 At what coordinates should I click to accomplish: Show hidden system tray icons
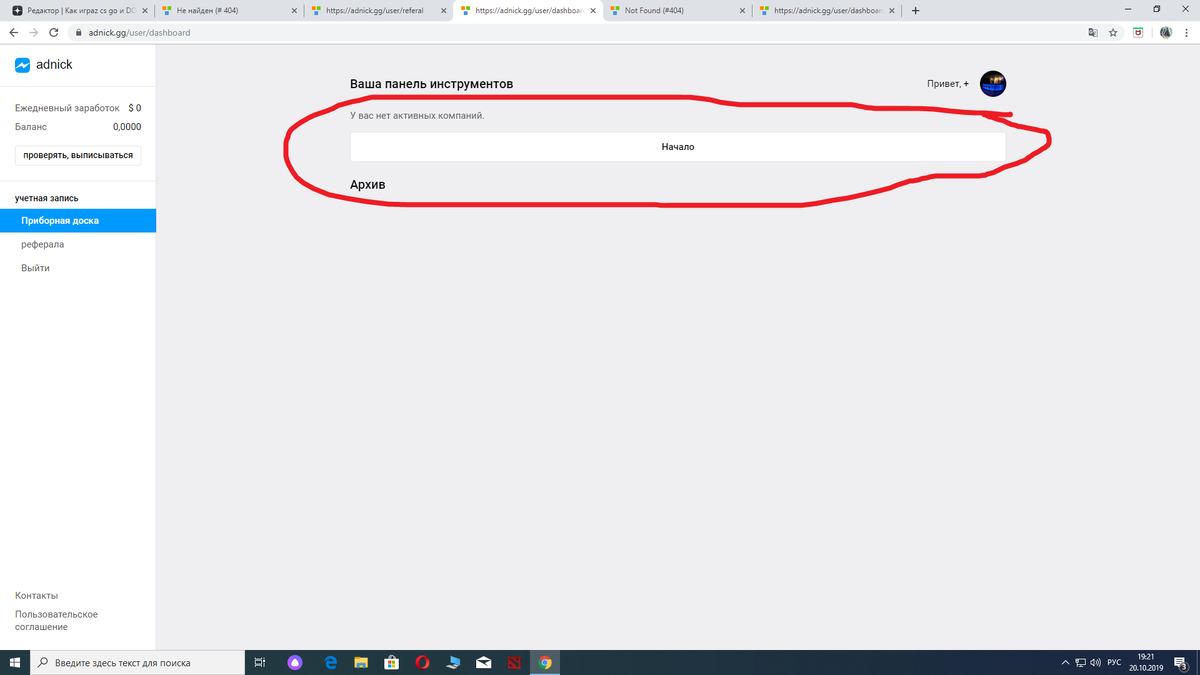(1066, 662)
